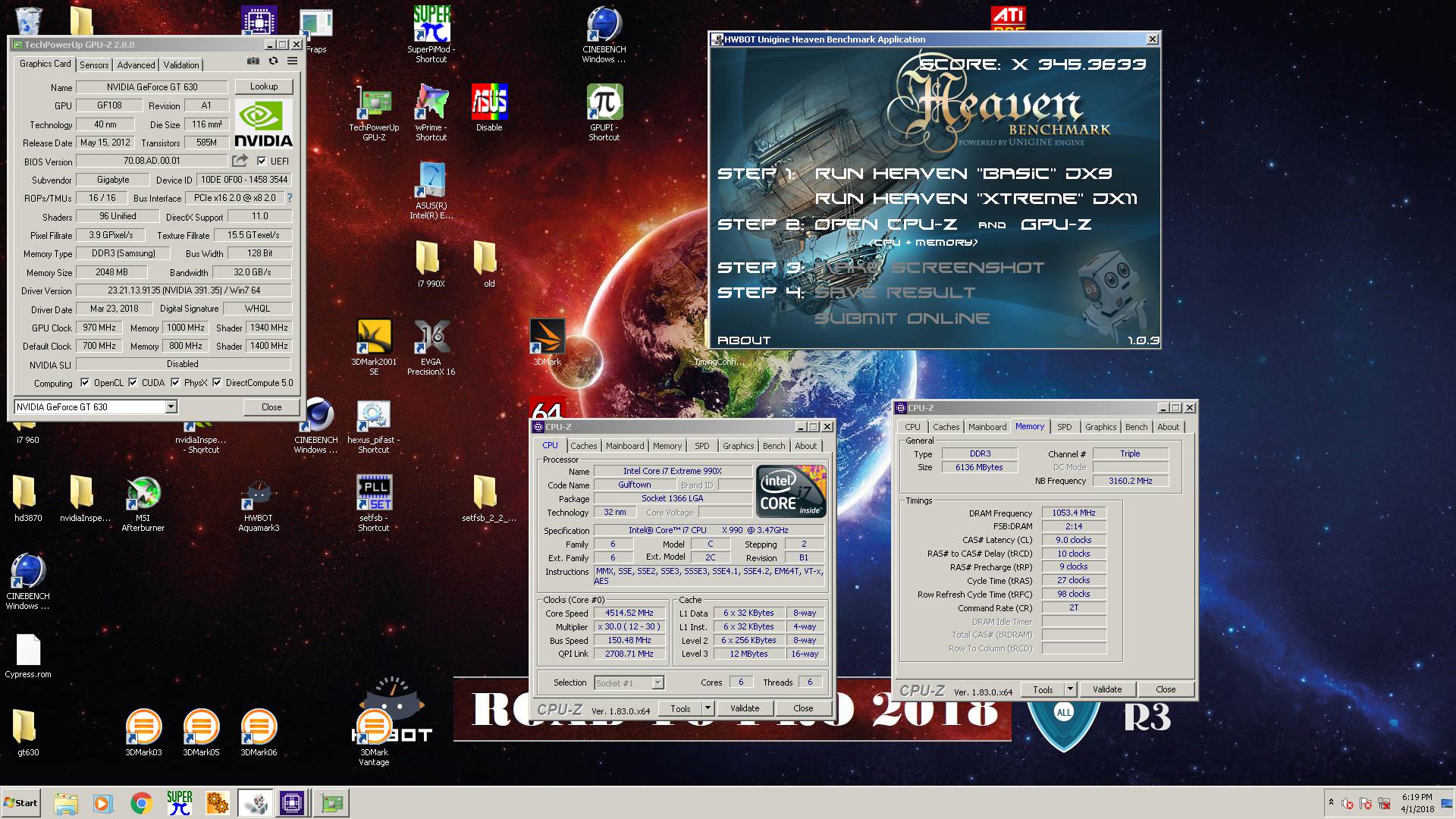
Task: Open SPD tab in CPU-Z Memory window
Action: (1065, 427)
